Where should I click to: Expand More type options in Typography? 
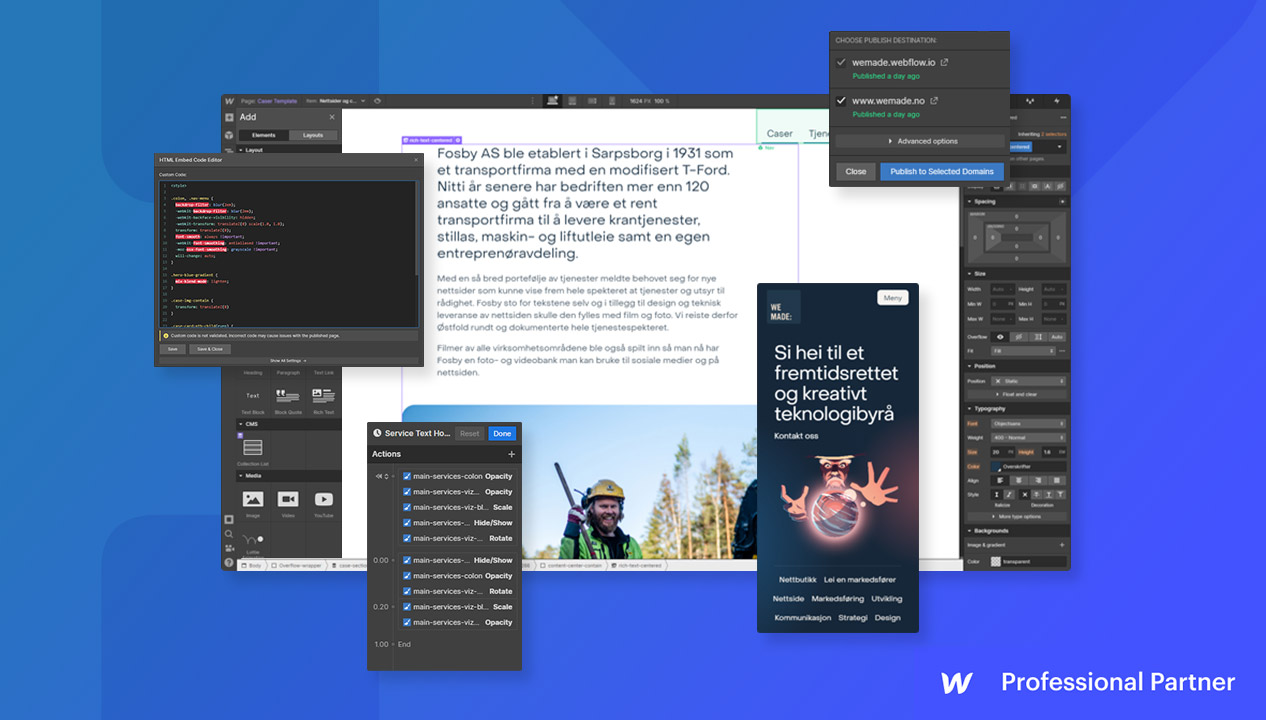click(1017, 516)
